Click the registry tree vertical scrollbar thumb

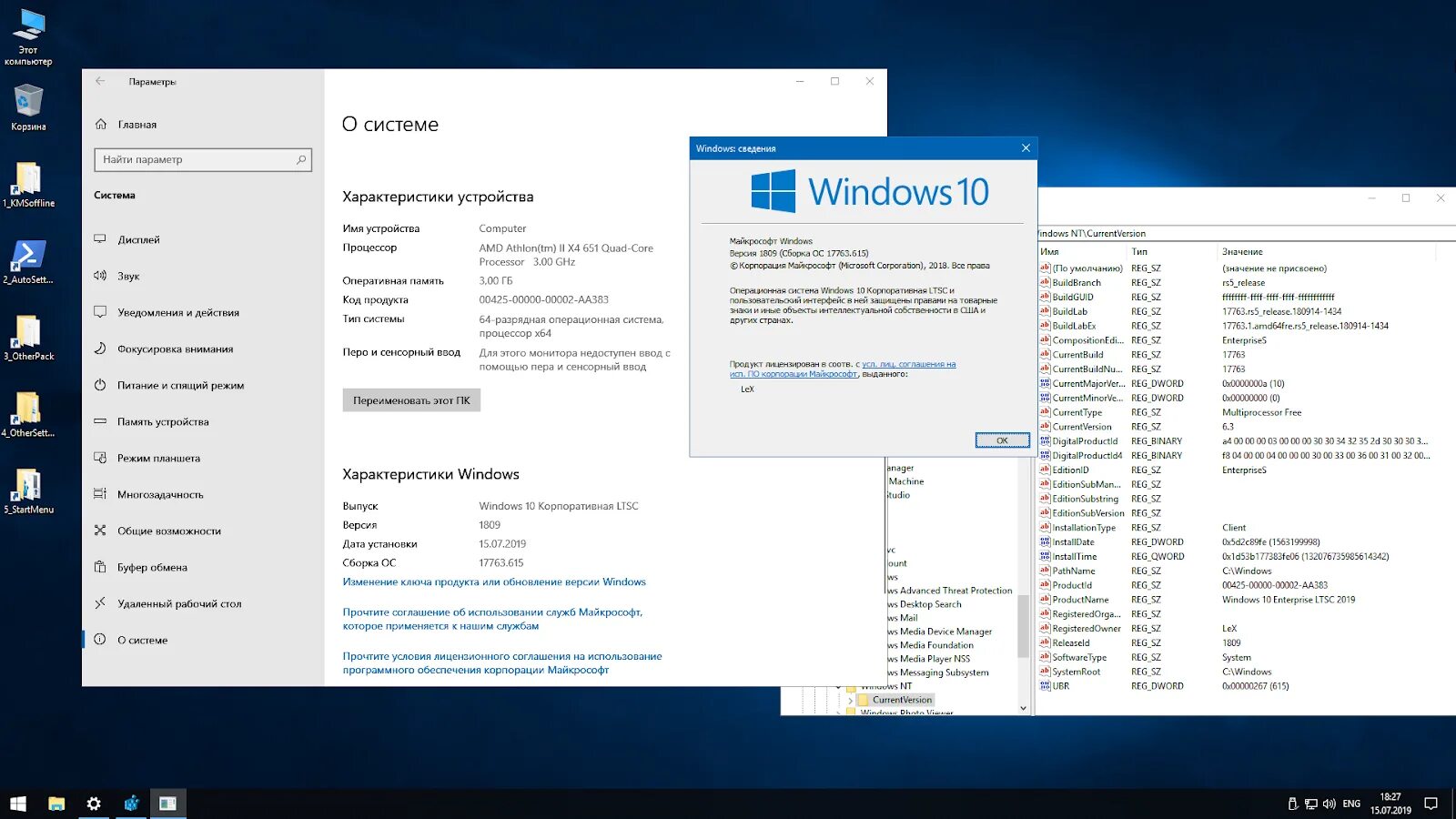tap(1023, 626)
